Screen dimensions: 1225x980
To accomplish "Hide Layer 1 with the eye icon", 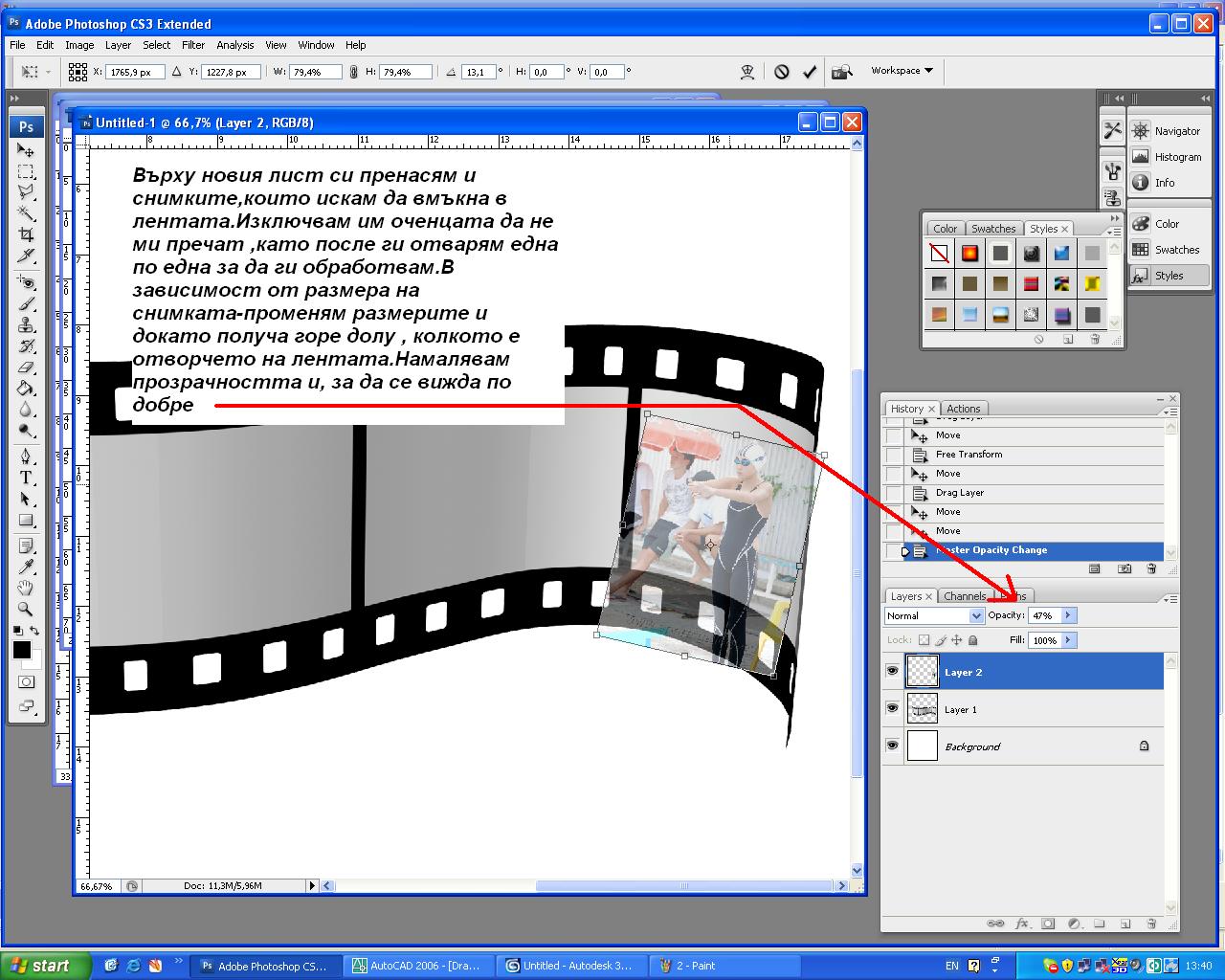I will (892, 709).
